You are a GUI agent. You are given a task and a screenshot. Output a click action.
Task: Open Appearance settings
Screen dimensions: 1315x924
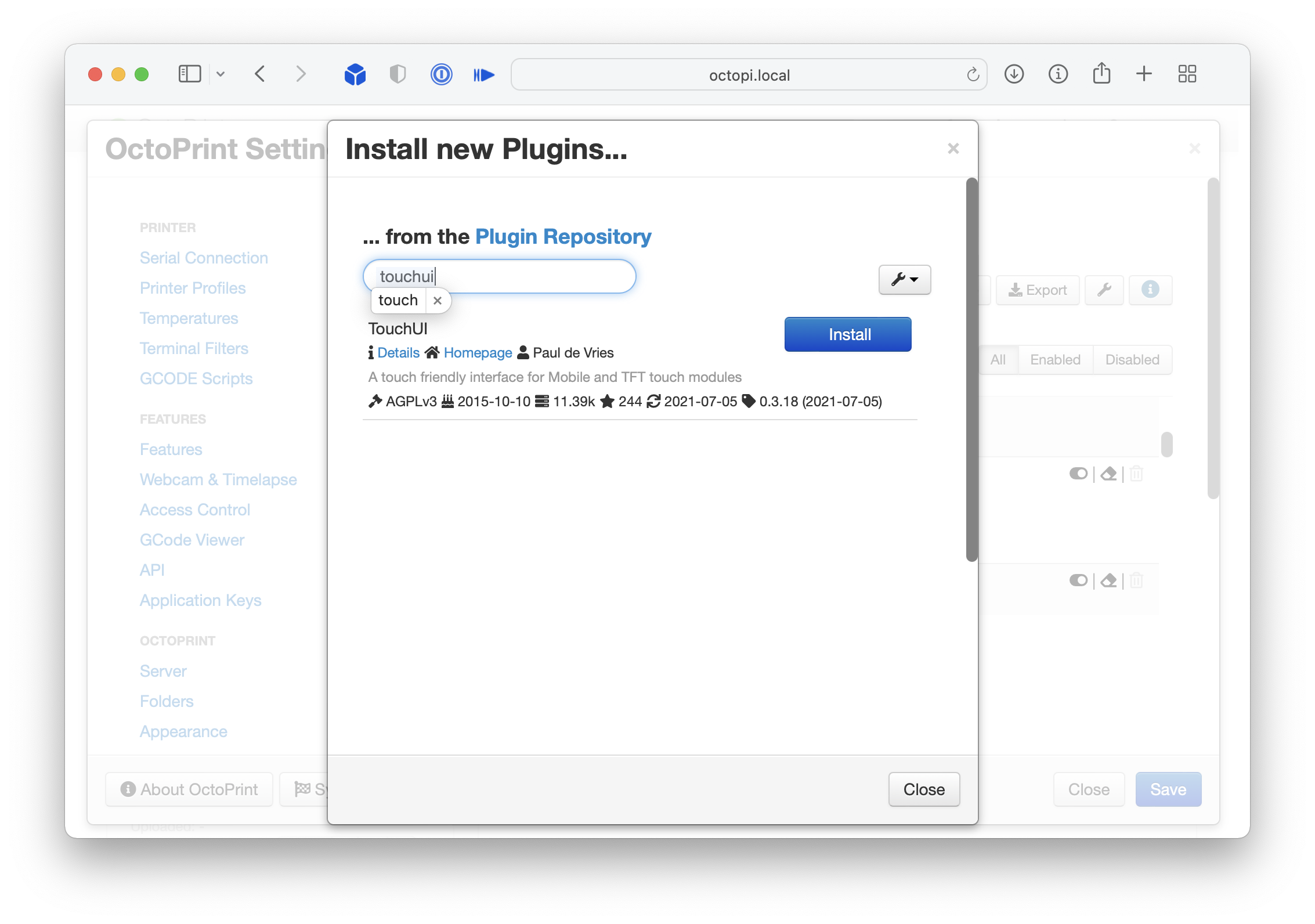[x=183, y=731]
